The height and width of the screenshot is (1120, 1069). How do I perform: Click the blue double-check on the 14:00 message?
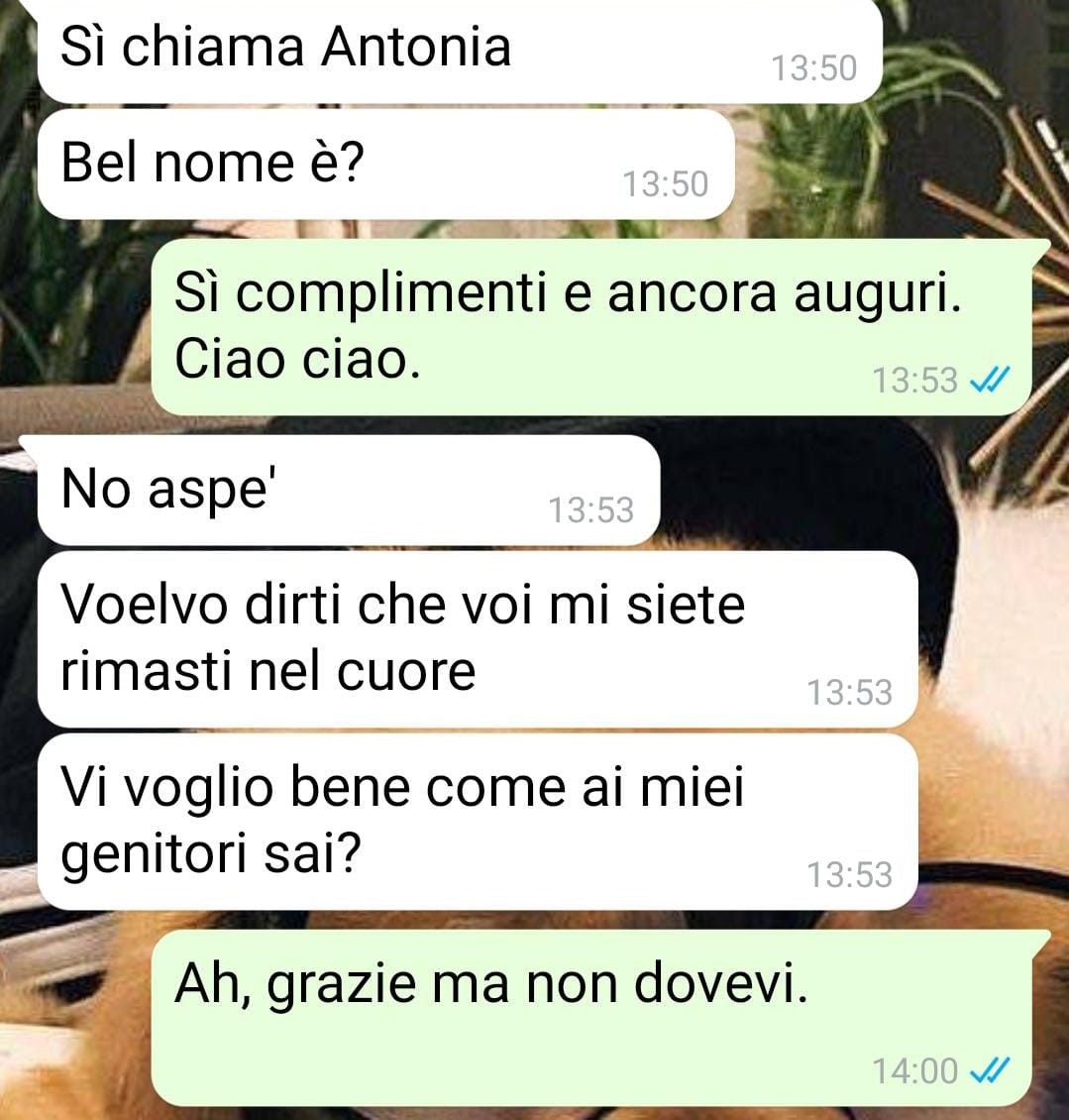tap(990, 1070)
